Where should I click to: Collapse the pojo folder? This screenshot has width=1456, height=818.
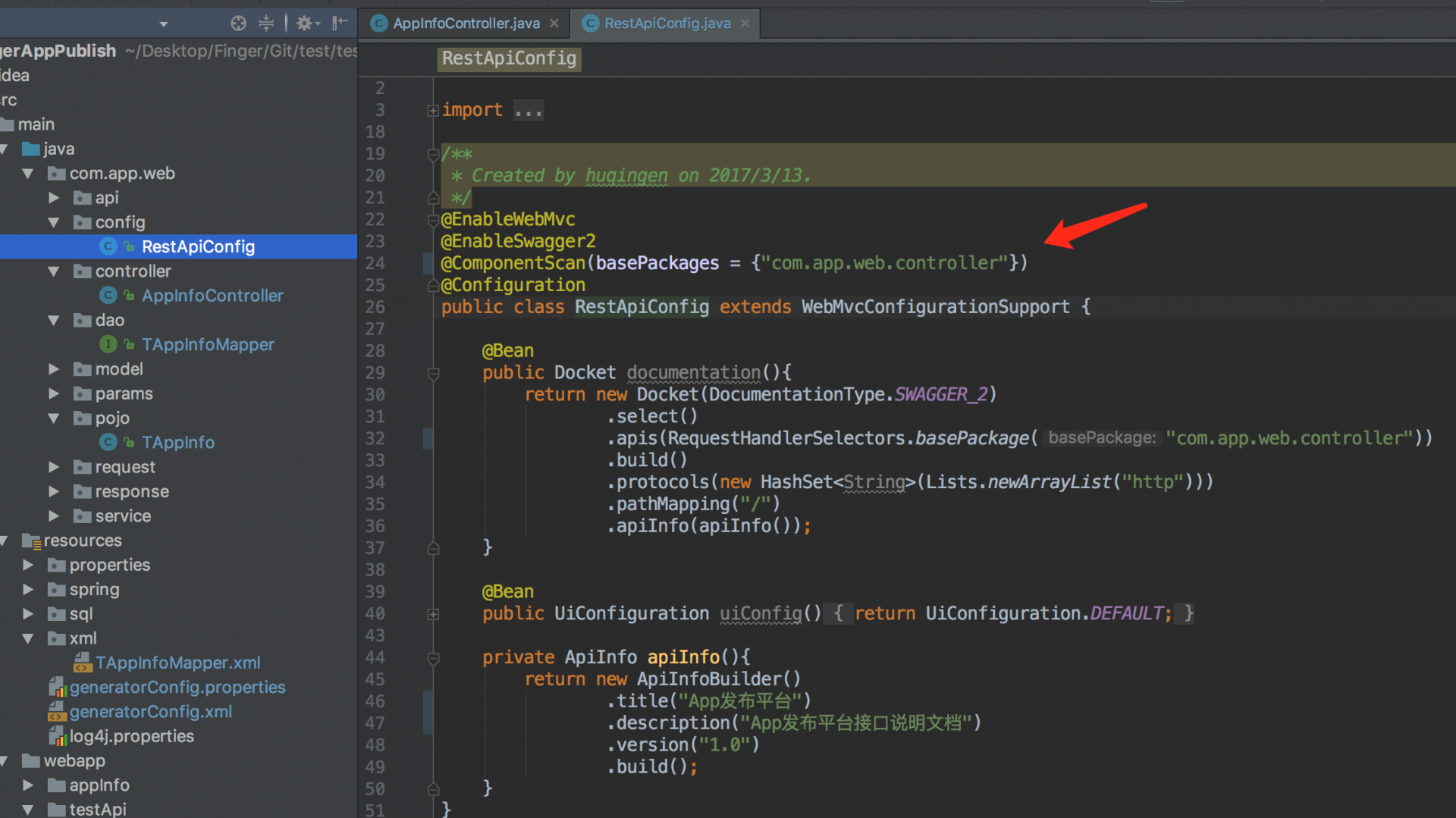coord(54,418)
